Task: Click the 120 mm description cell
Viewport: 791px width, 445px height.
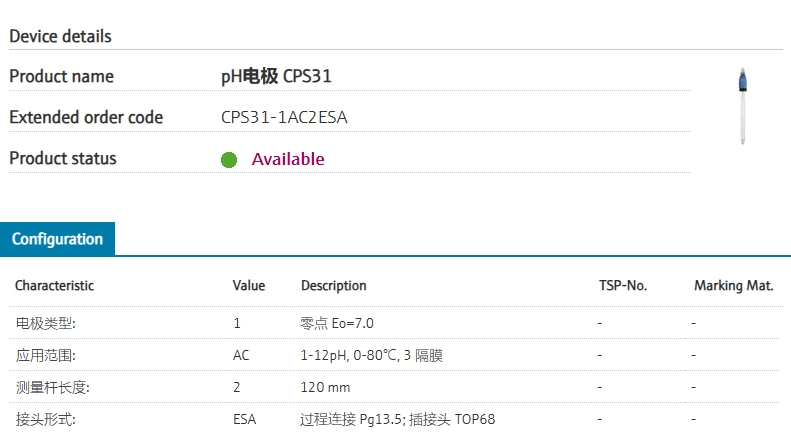Action: pos(325,387)
